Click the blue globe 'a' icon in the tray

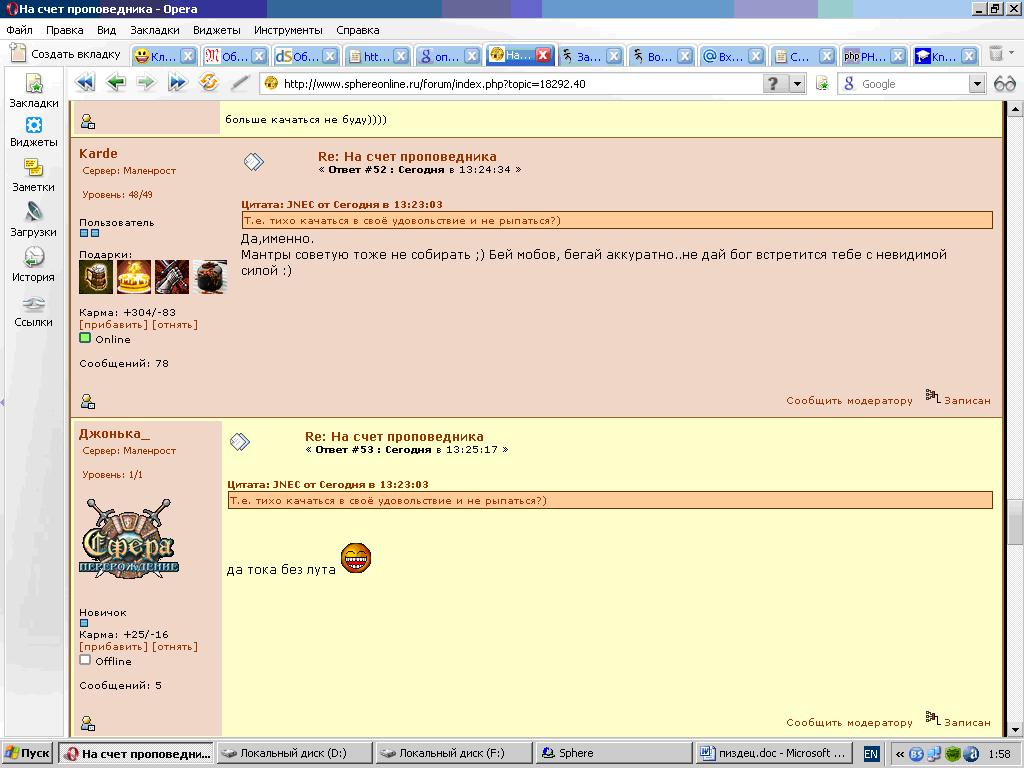coord(971,754)
